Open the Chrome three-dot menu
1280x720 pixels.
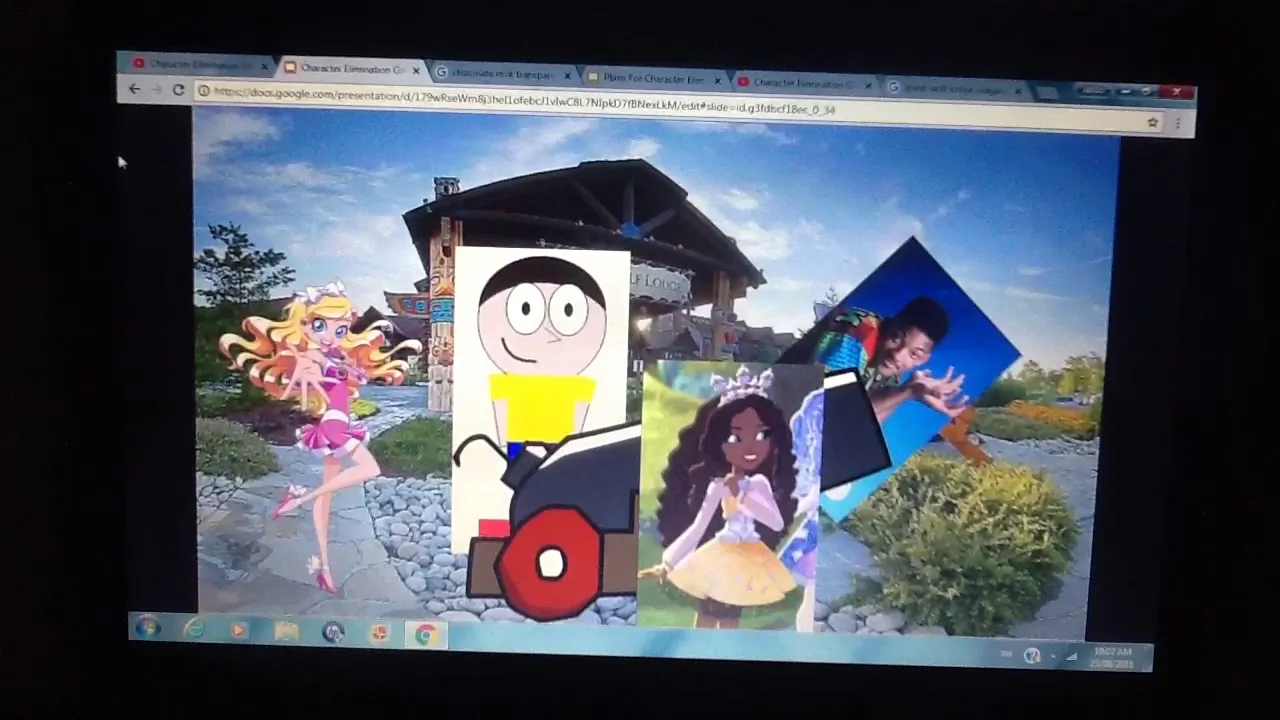1178,123
